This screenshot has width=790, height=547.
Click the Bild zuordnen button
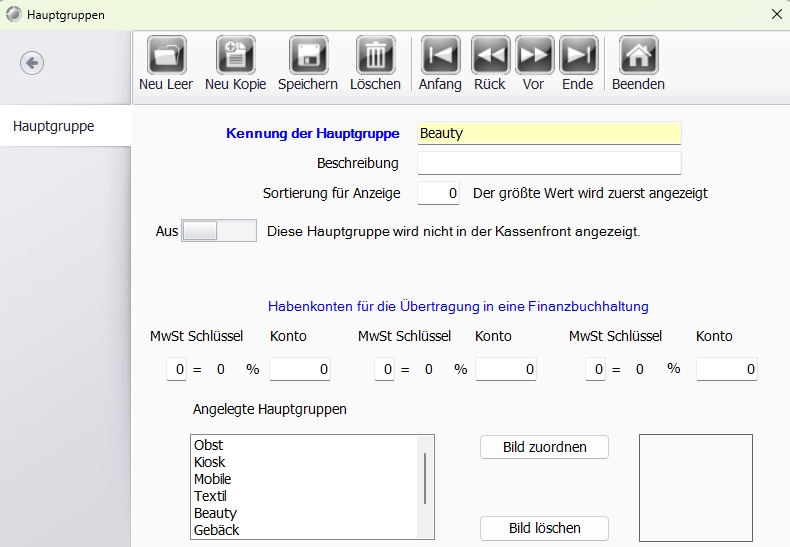click(x=544, y=447)
